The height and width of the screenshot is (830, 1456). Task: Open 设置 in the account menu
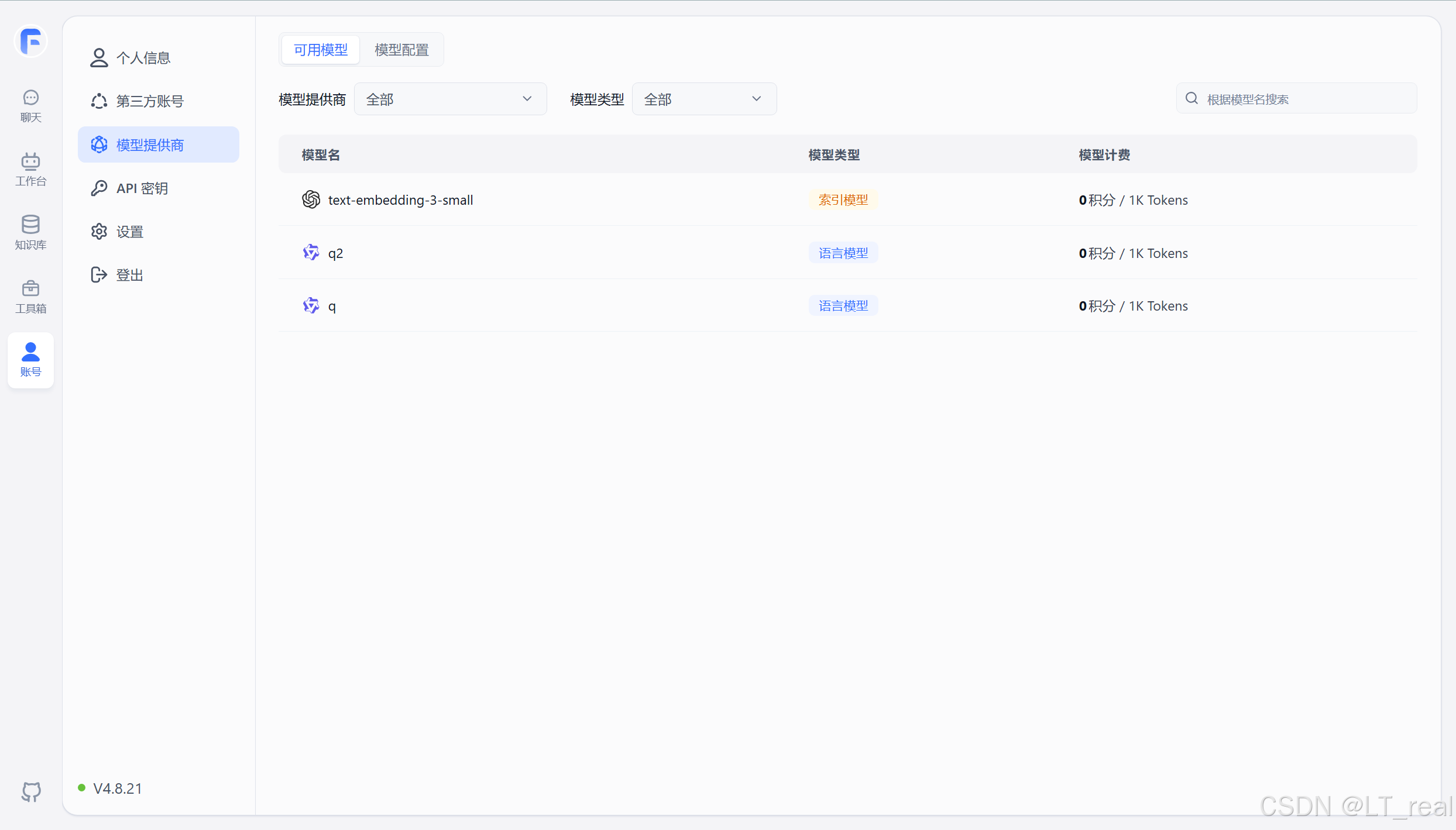130,232
